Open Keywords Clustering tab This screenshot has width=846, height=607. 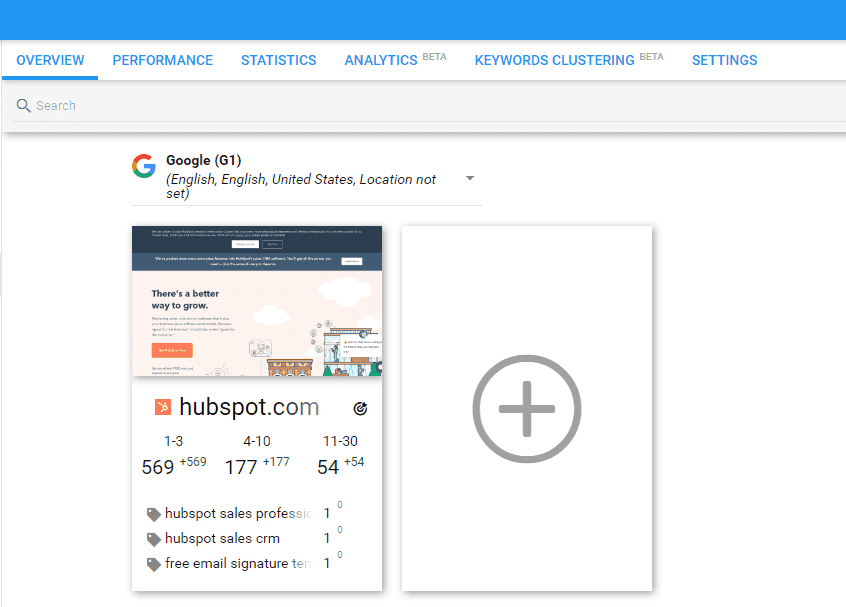pos(569,60)
